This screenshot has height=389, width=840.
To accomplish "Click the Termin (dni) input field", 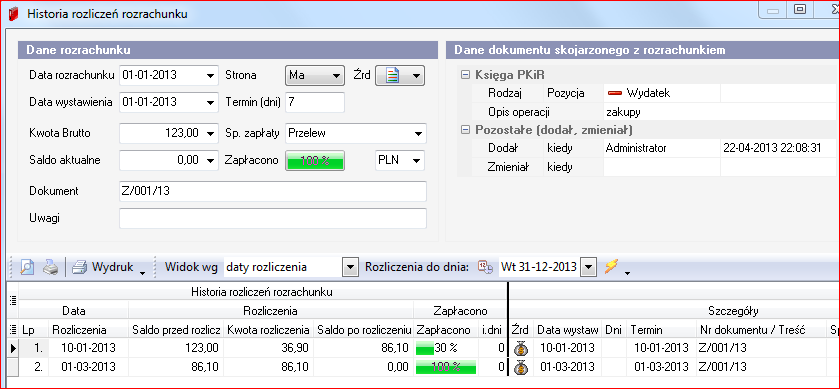I will coord(315,102).
